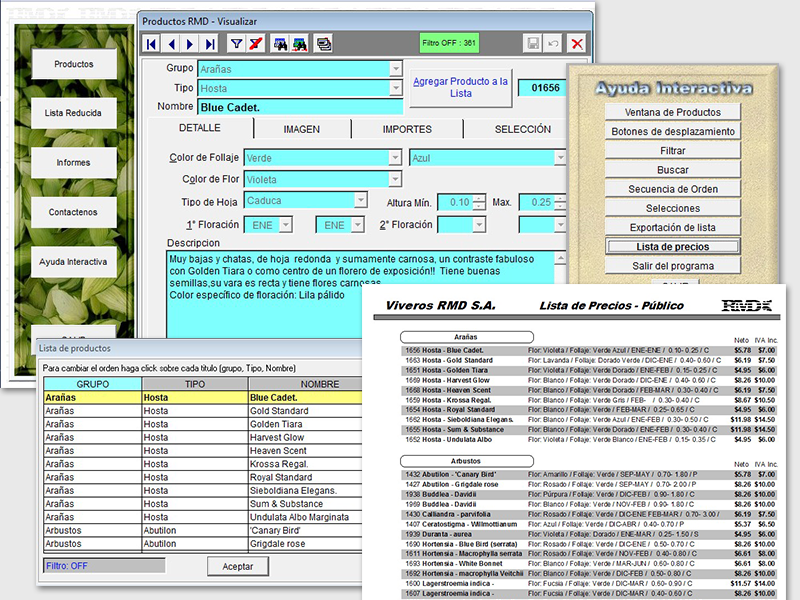Screen dimensions: 800x600
Task: Open Informes from the sidebar
Action: click(x=73, y=162)
